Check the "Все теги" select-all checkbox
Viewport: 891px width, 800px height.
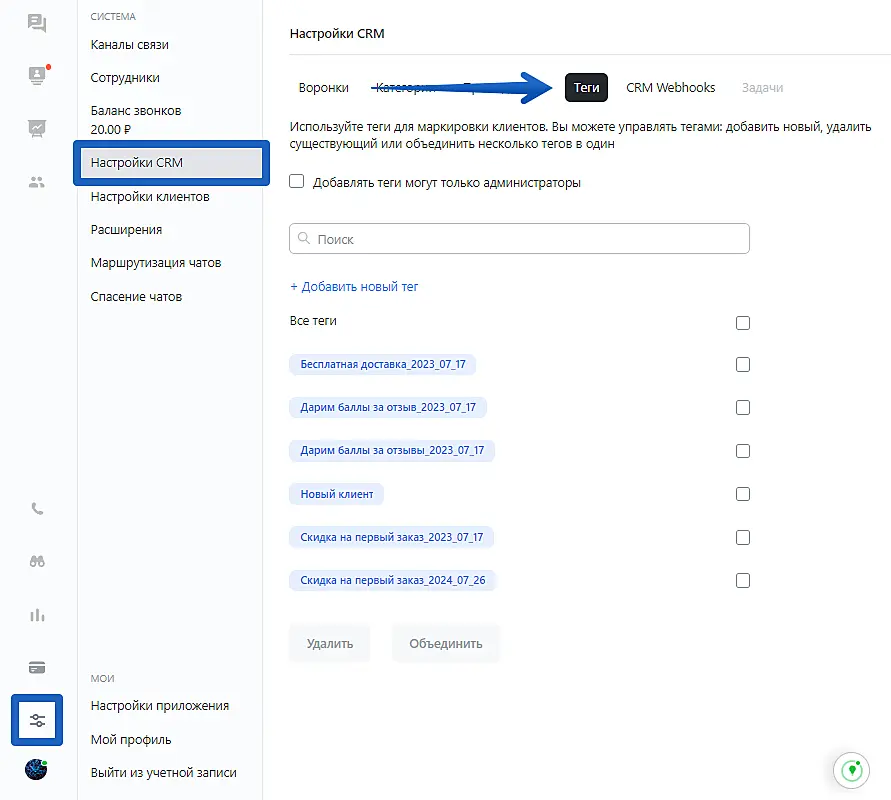[x=742, y=323]
